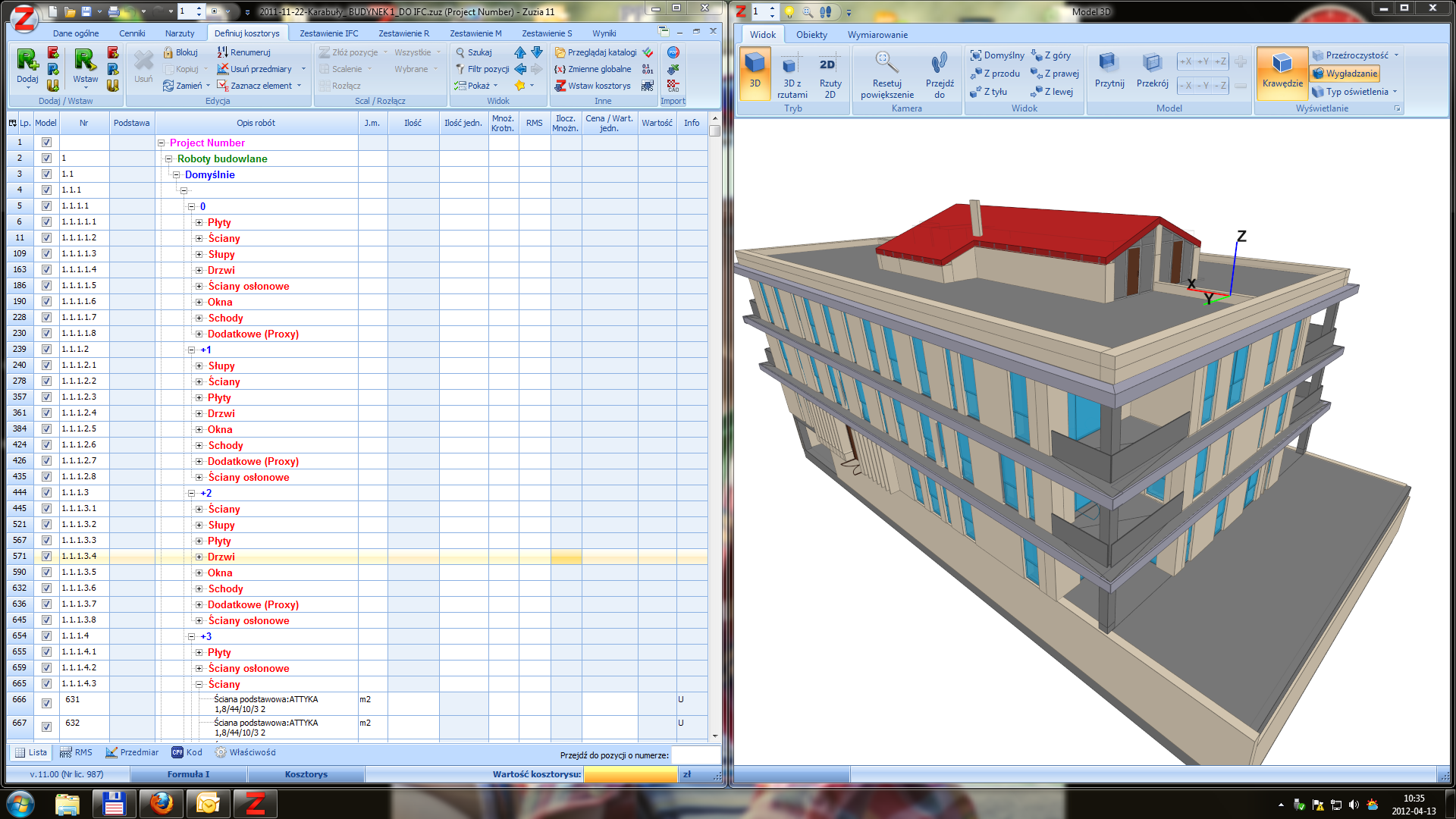Viewport: 1456px width, 819px height.
Task: Toggle Krawędzie edges display
Action: click(x=1282, y=74)
